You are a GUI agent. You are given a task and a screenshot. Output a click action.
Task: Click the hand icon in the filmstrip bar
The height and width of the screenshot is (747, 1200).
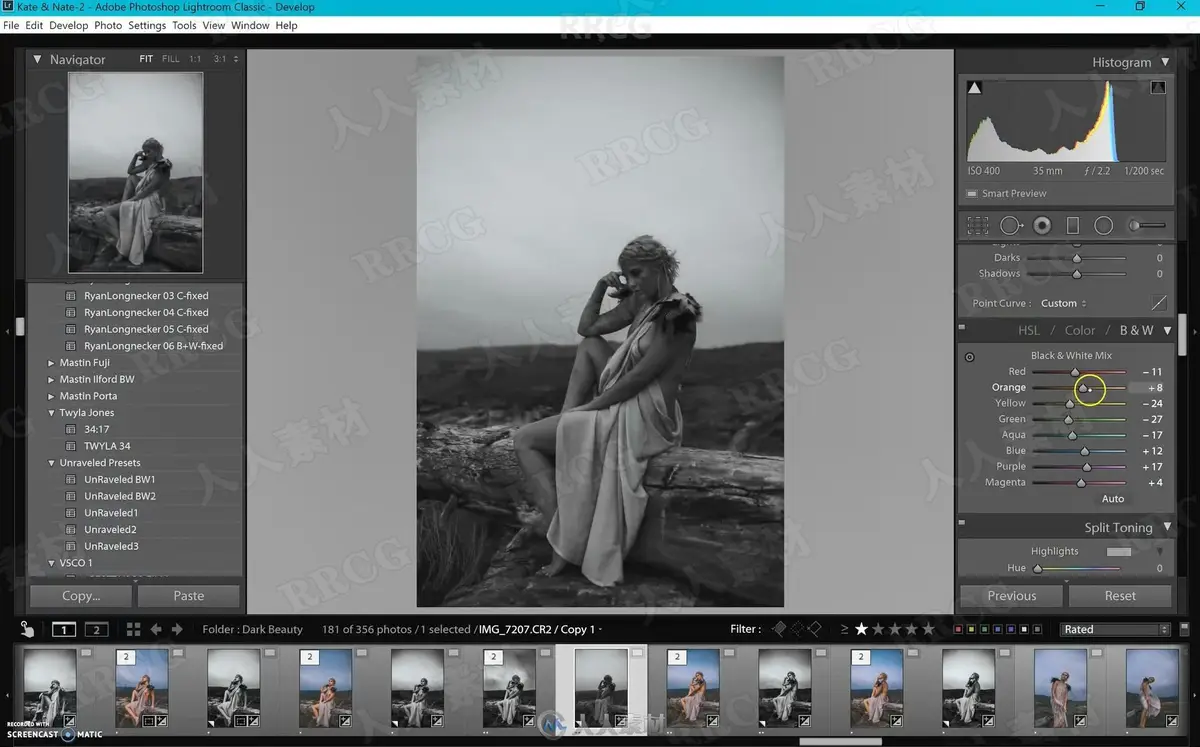[x=27, y=630]
